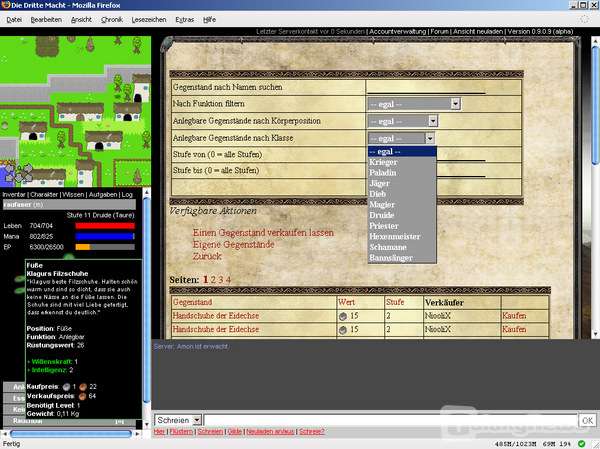Open the Ansicht menu
Viewport: 600px width, 449px height.
pyautogui.click(x=81, y=20)
